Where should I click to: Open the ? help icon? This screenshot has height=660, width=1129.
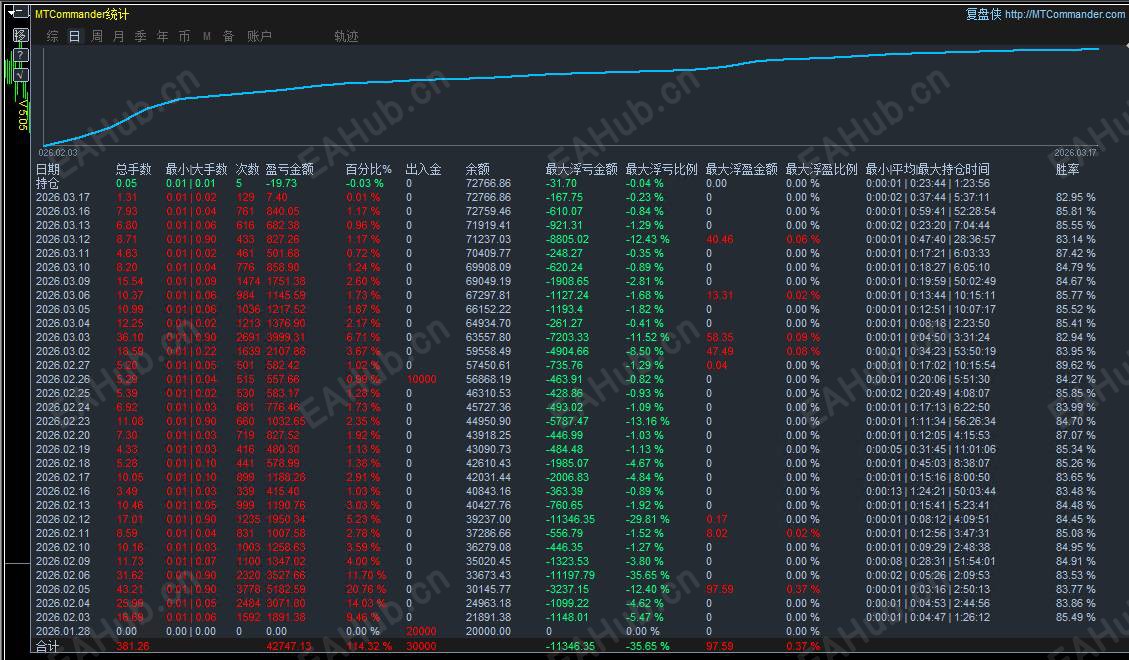click(20, 55)
